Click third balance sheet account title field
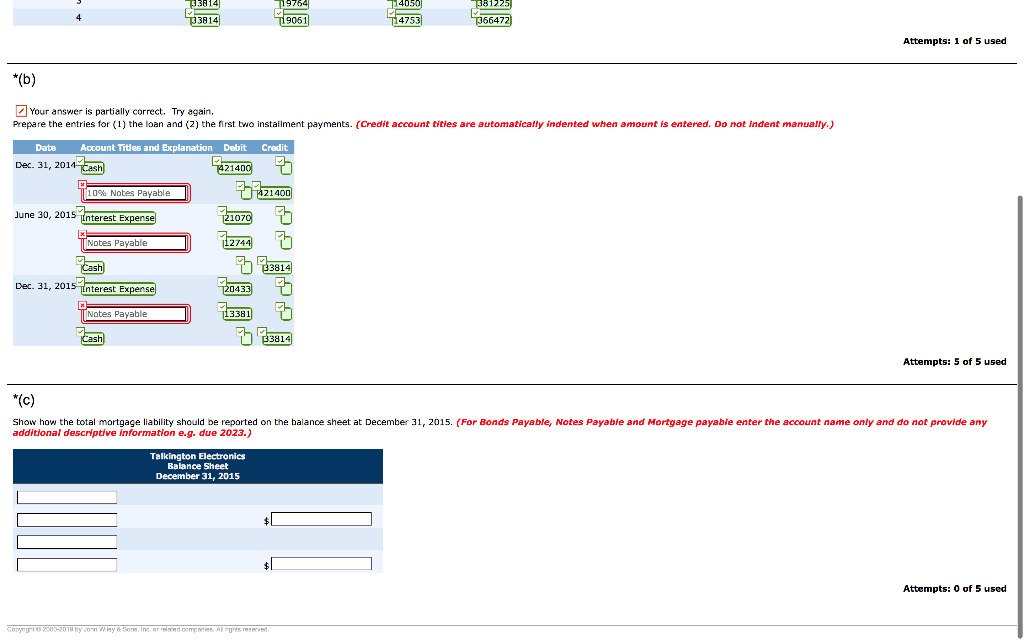This screenshot has height=640, width=1024. (67, 542)
